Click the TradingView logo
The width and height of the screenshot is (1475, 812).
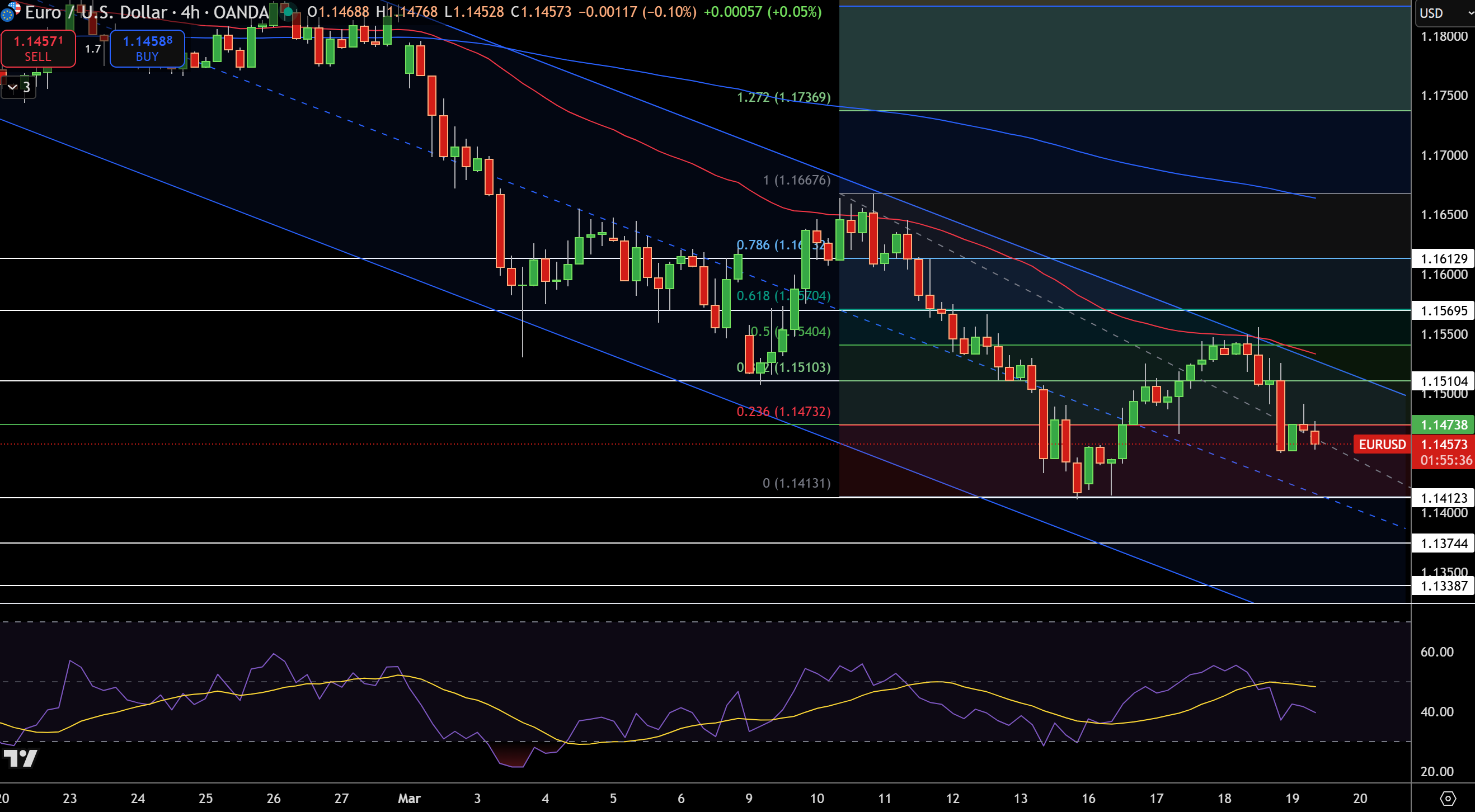coord(20,758)
